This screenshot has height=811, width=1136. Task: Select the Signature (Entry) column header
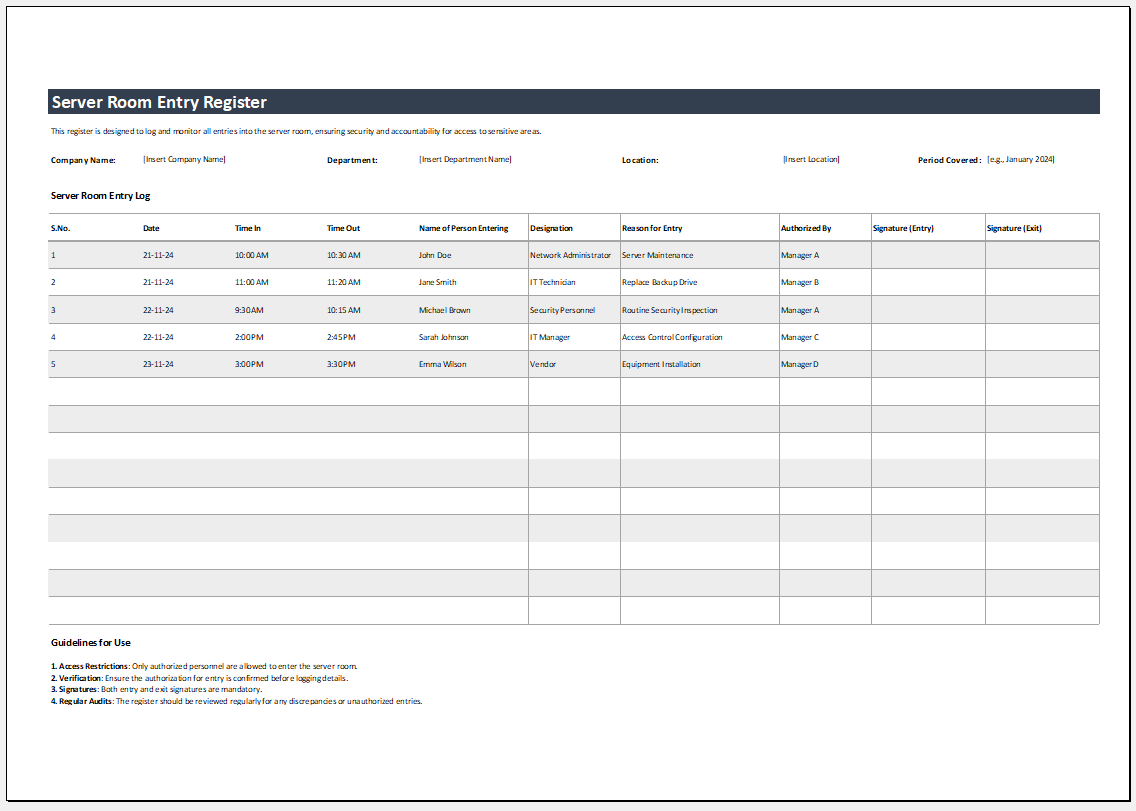[902, 228]
